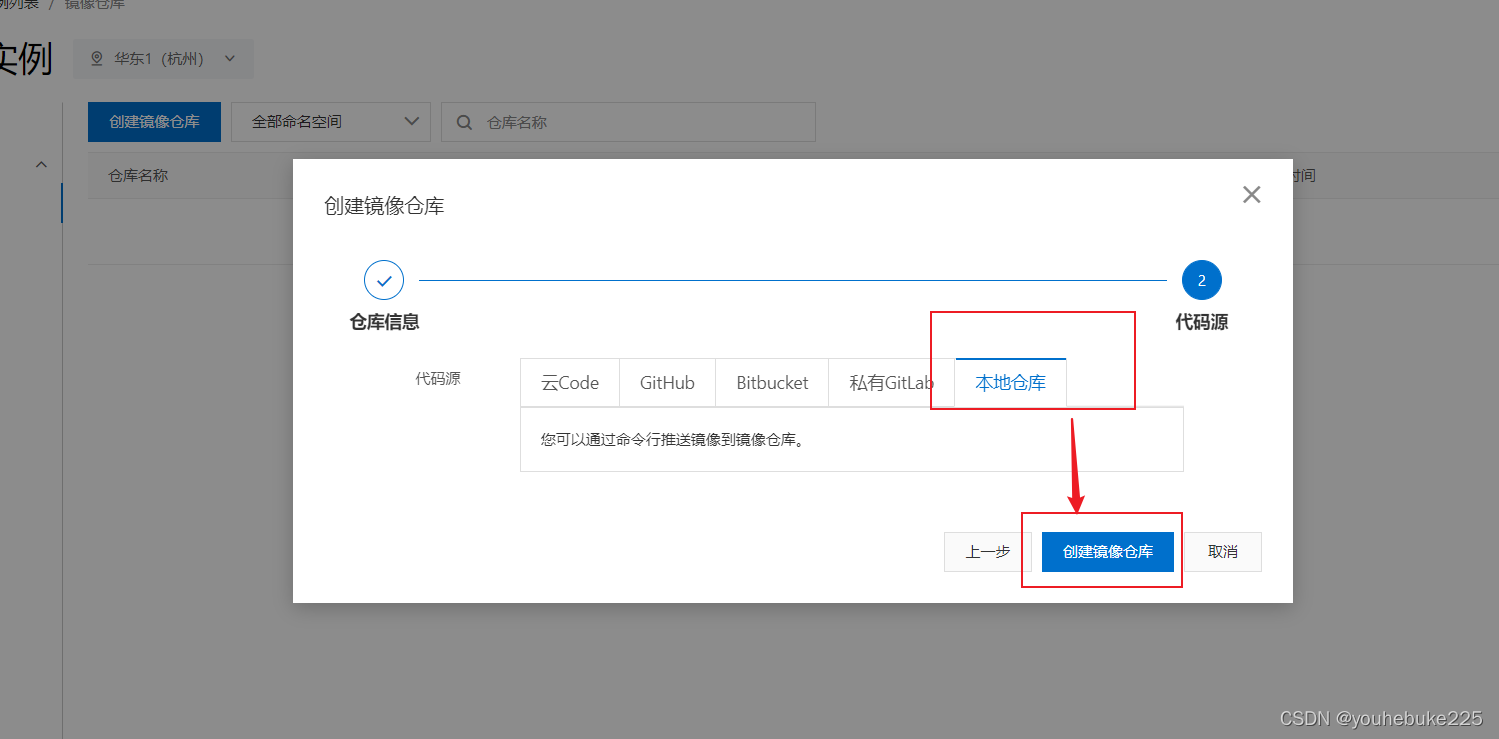Select the 本地仓库 tab
The image size is (1499, 739).
tap(1010, 383)
